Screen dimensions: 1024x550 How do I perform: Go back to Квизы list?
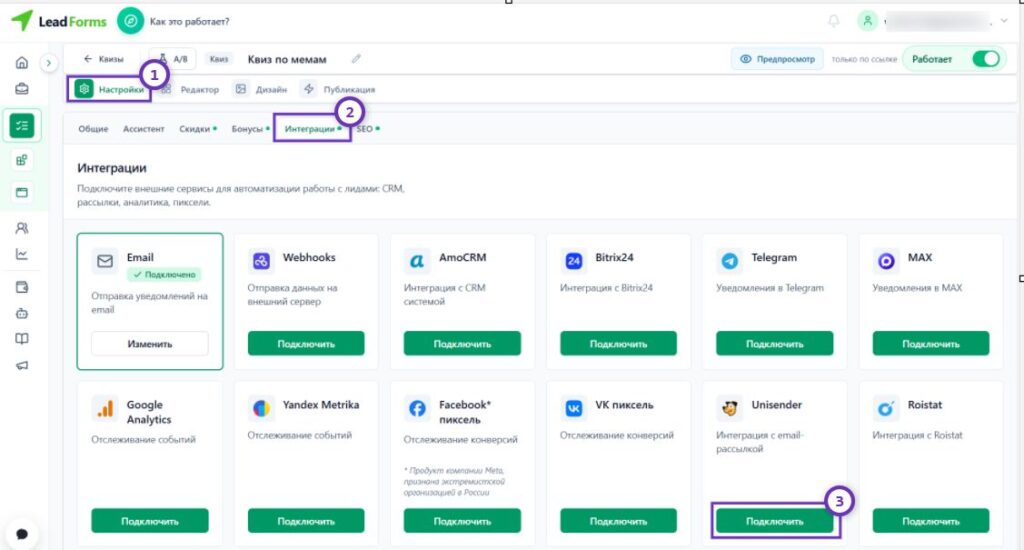pos(103,59)
